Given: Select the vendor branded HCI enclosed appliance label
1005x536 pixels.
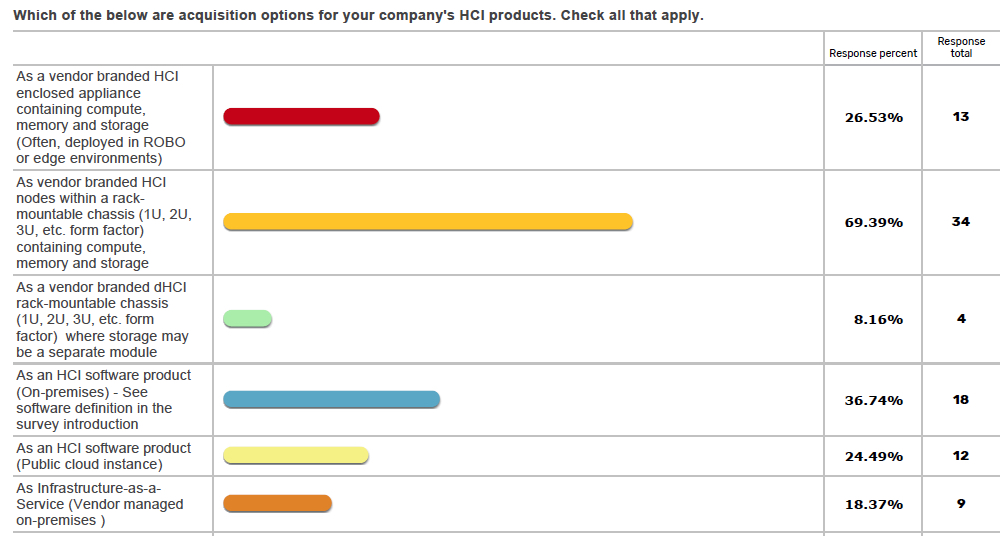Looking at the screenshot, I should (101, 117).
